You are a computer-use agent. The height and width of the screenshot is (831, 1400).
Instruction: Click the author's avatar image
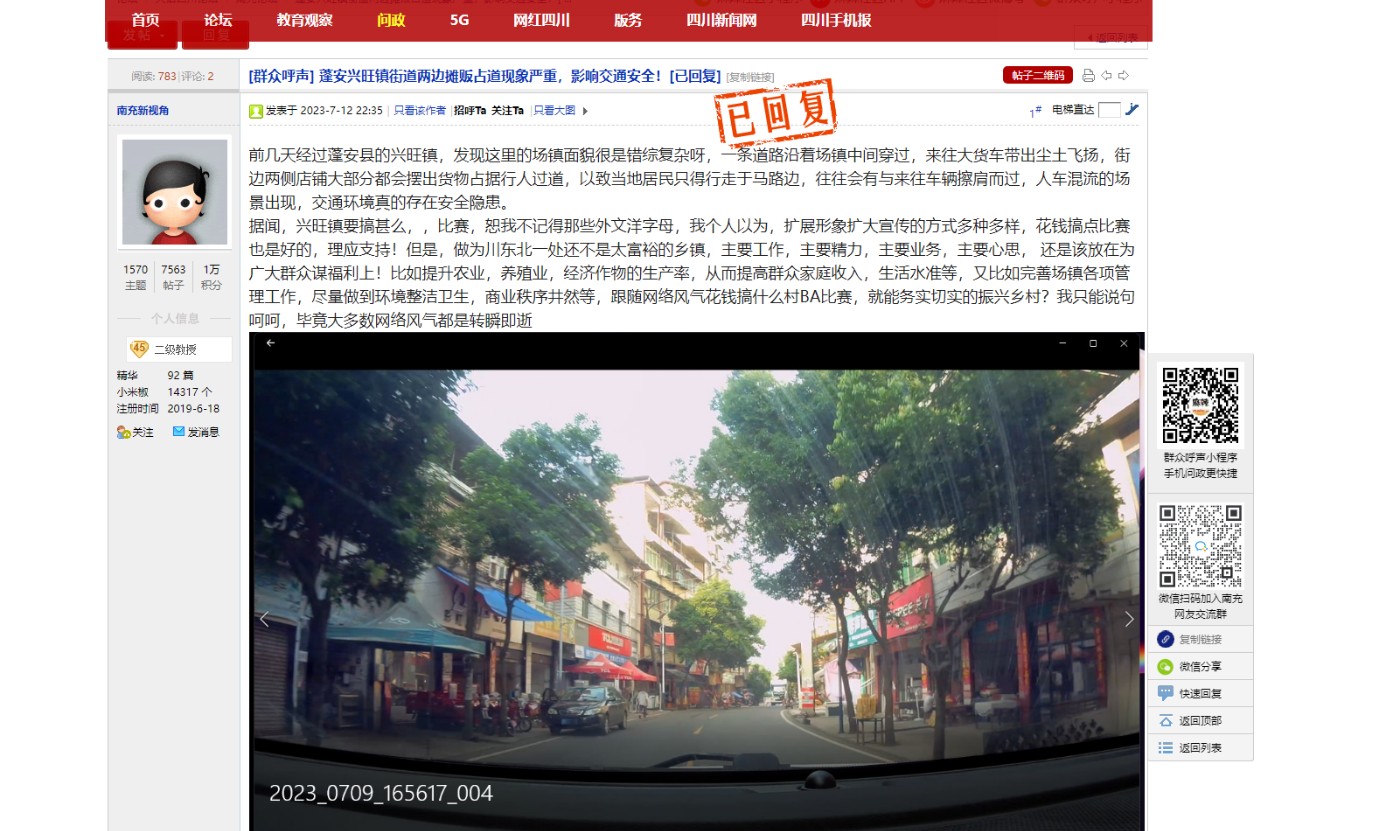[174, 192]
